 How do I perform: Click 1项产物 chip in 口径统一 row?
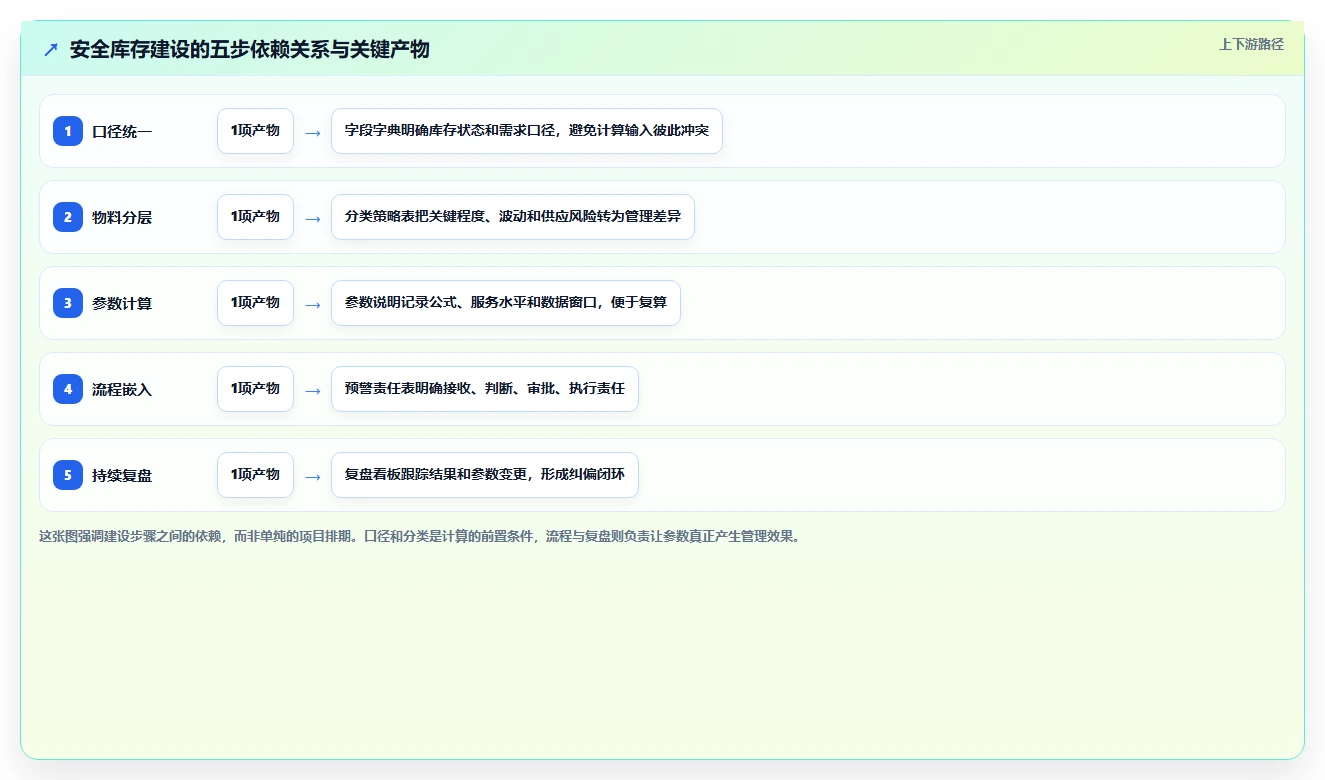(x=255, y=131)
